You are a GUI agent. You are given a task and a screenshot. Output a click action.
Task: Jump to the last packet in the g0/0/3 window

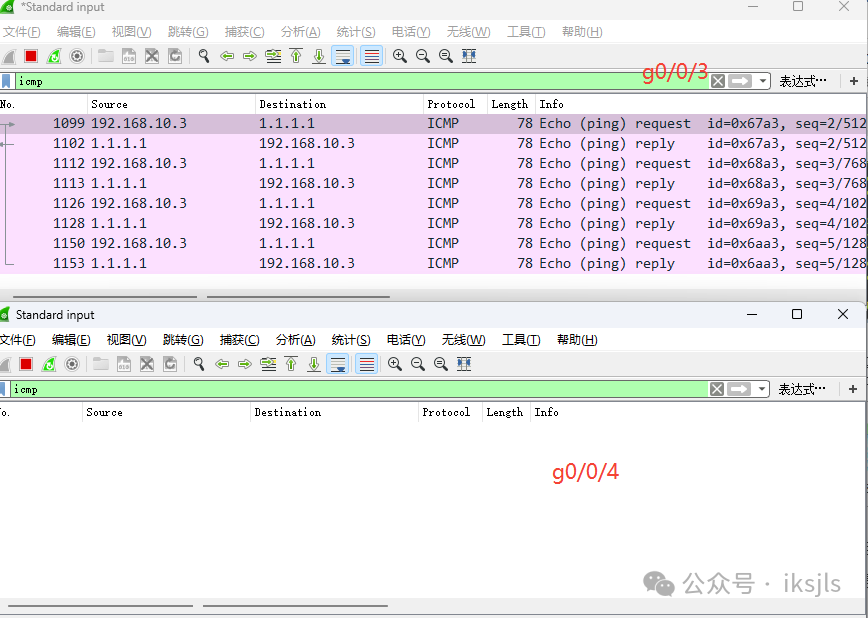pyautogui.click(x=319, y=56)
